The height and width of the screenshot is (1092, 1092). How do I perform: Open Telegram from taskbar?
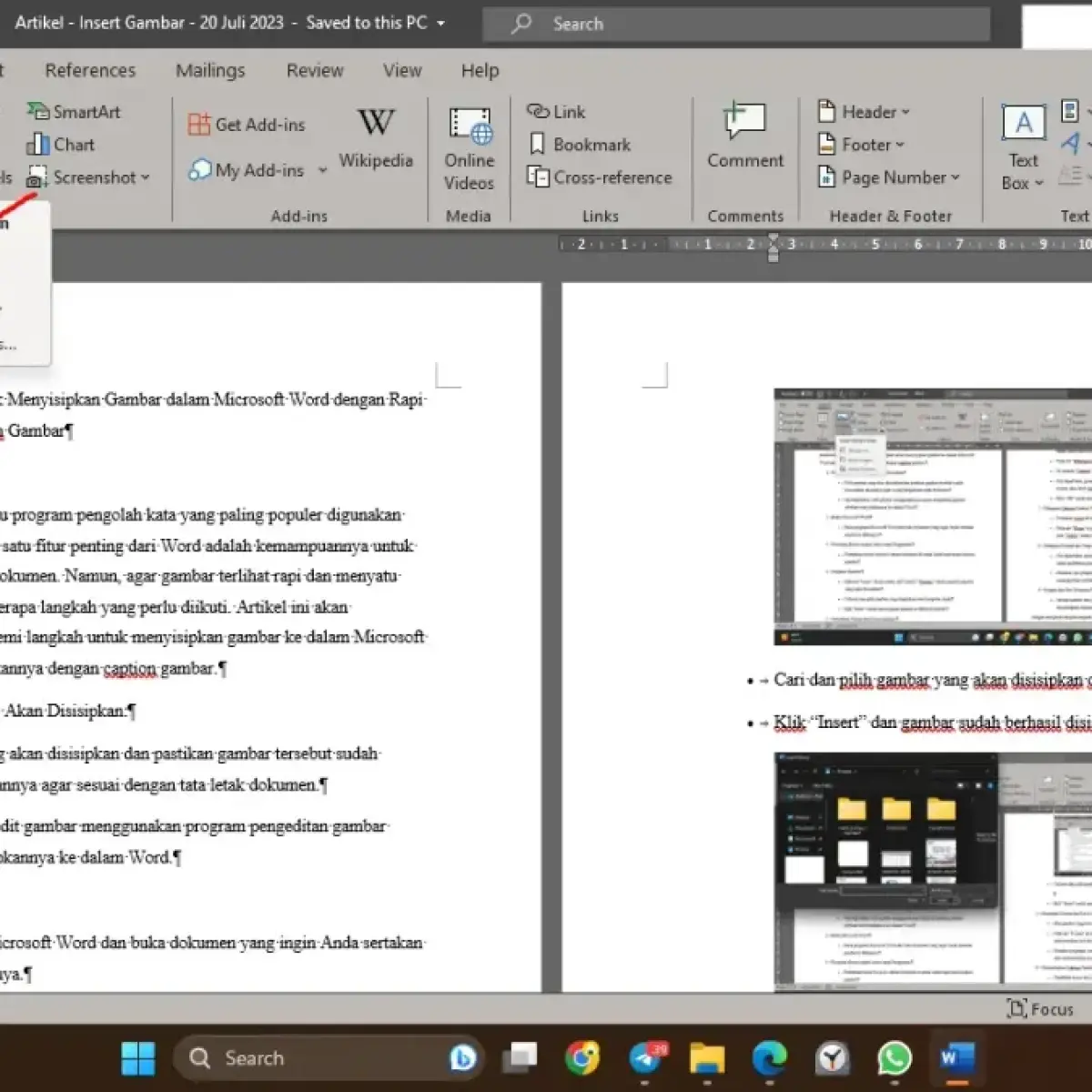645,1058
